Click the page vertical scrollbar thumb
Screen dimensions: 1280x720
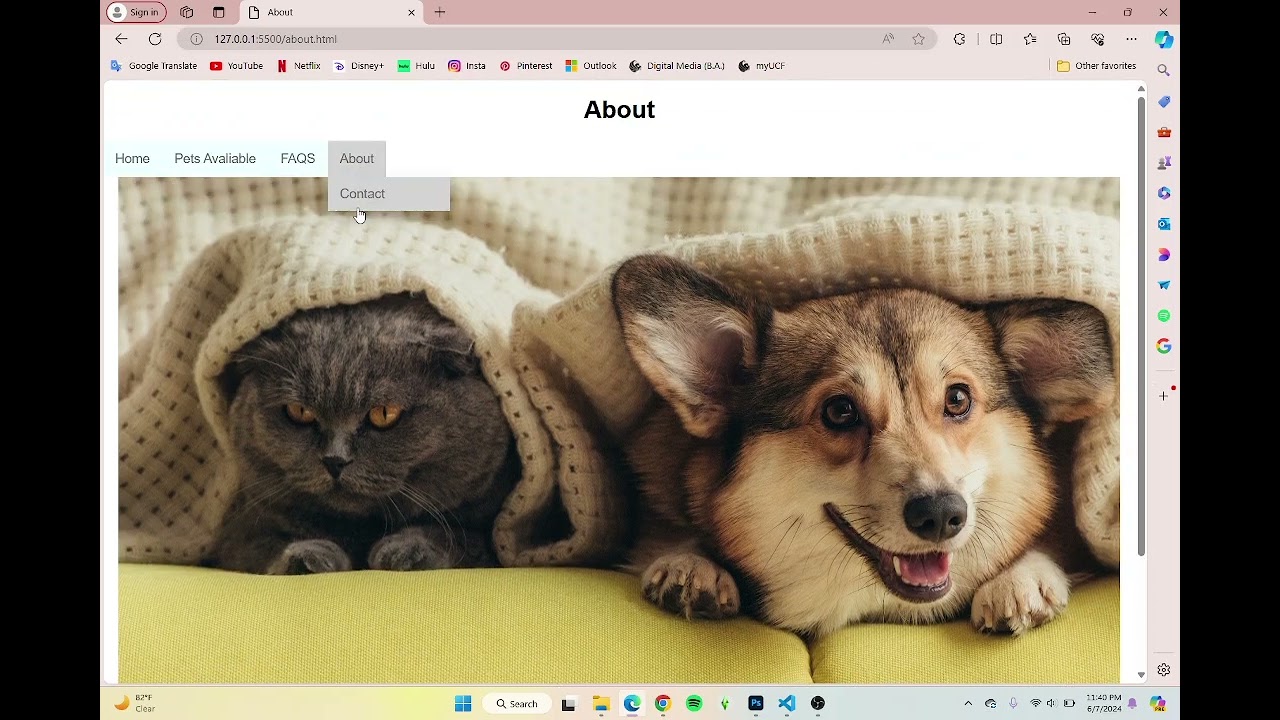[x=1141, y=328]
